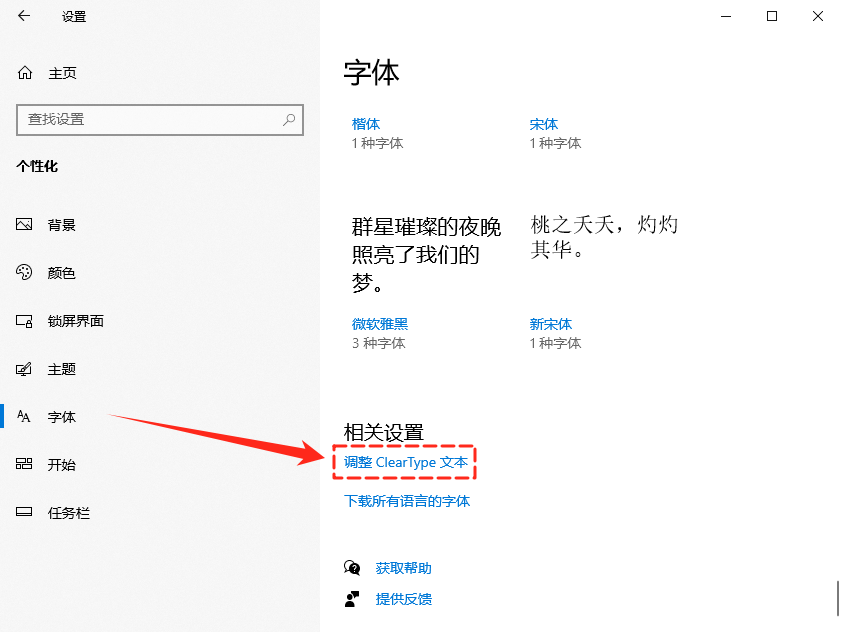Click the 获取帮助 question mark icon

353,566
